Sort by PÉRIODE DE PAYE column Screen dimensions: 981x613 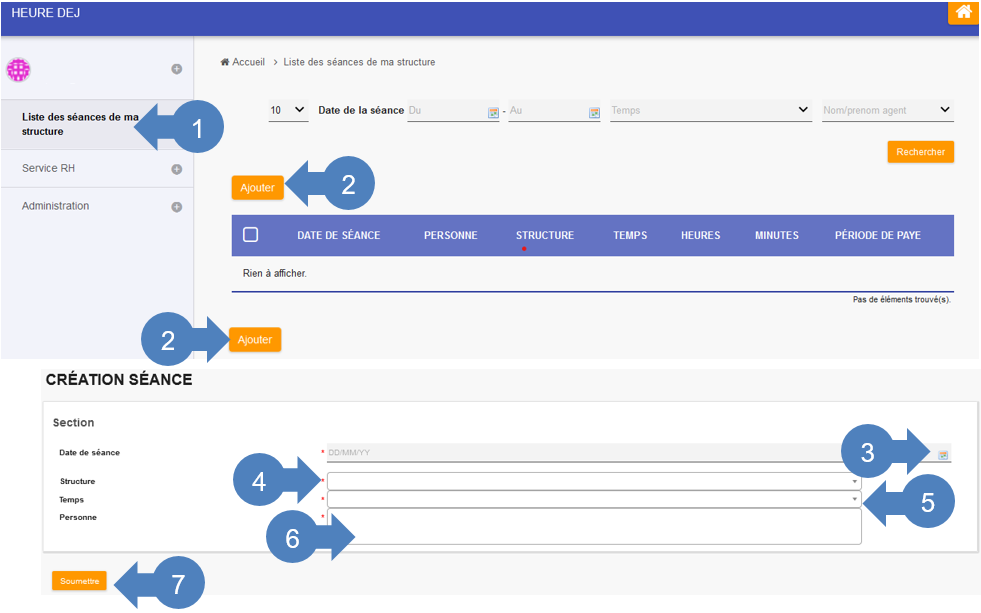[878, 235]
